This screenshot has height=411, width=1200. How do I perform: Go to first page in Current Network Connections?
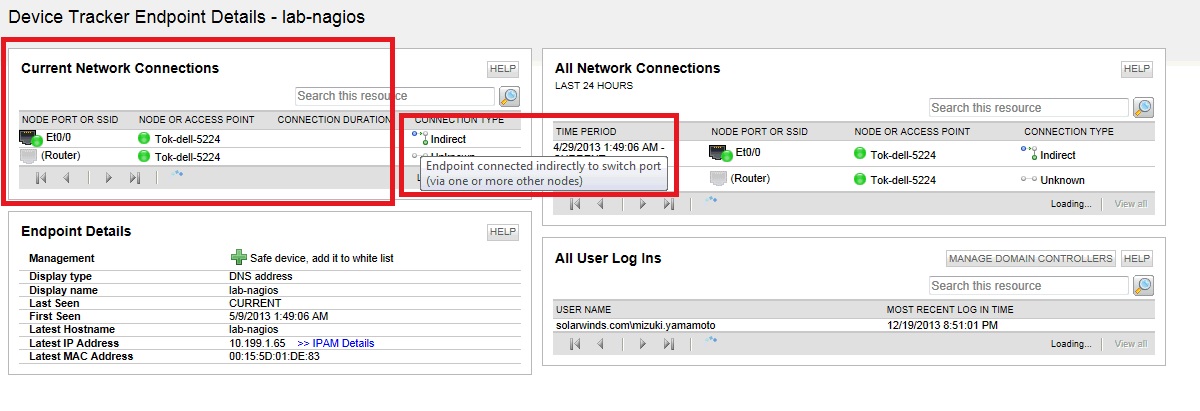point(41,178)
